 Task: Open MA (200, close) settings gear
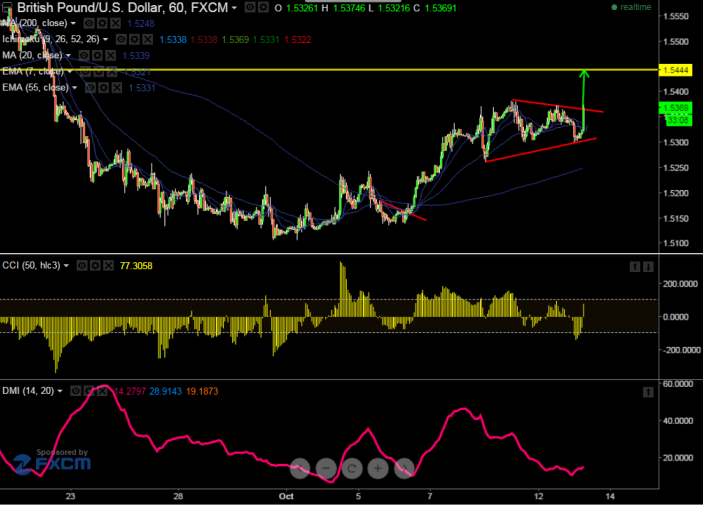point(102,23)
